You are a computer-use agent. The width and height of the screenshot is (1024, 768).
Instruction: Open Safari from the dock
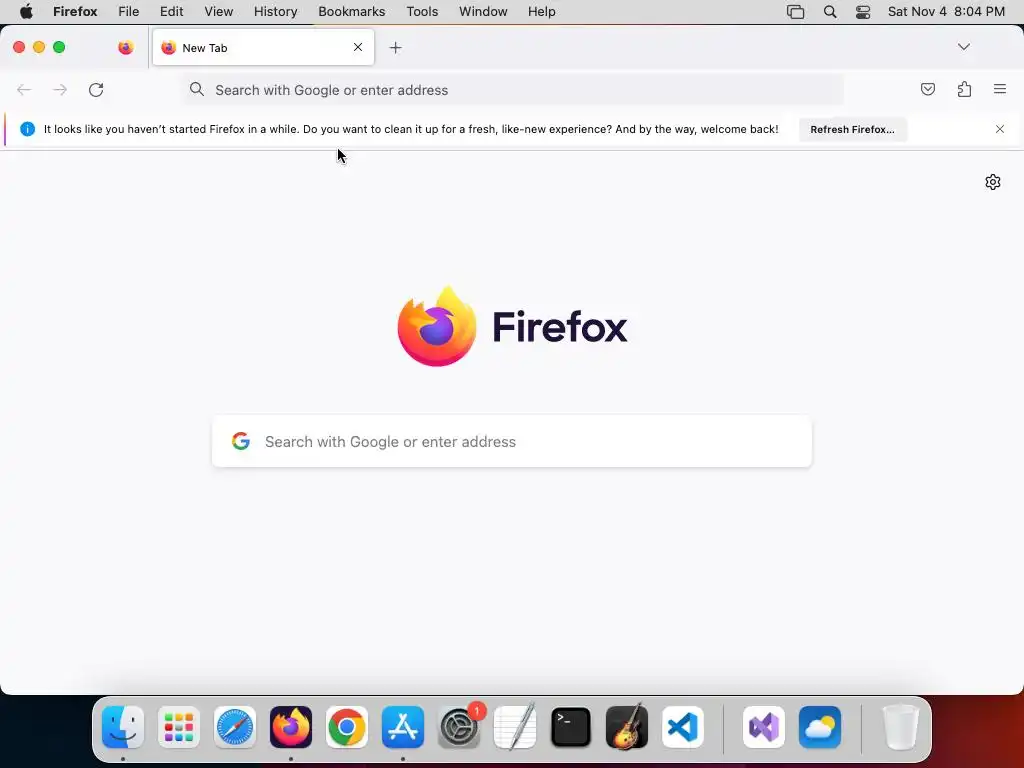[x=235, y=727]
